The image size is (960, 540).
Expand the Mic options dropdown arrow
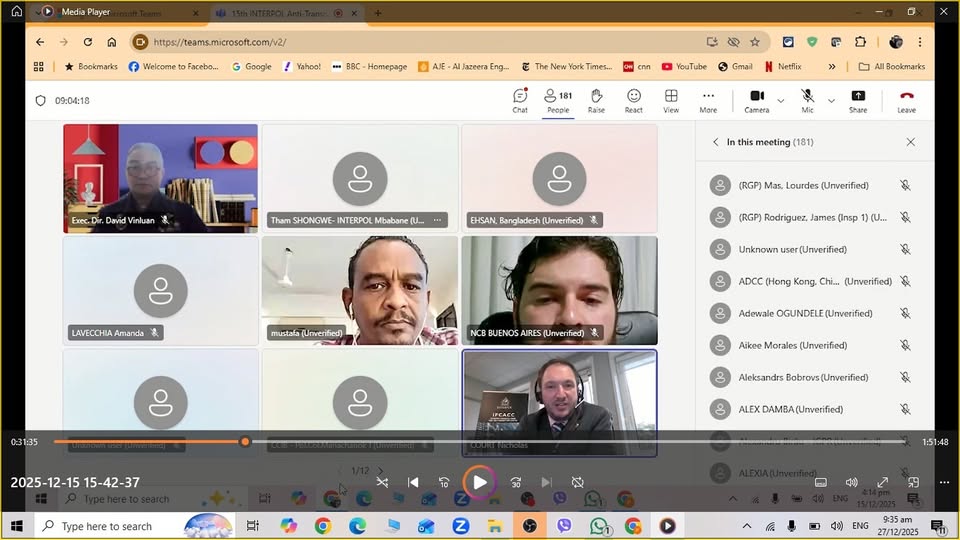pyautogui.click(x=831, y=100)
